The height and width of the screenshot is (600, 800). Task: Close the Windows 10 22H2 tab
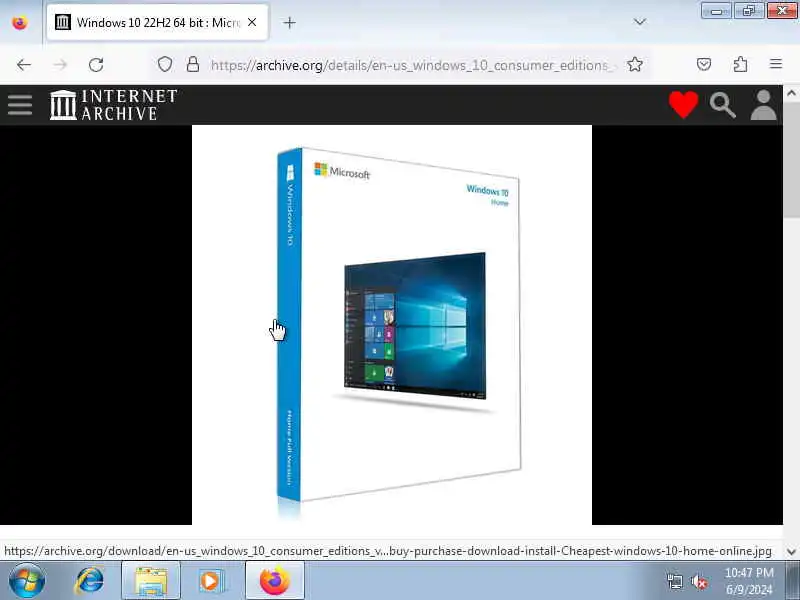tap(252, 22)
